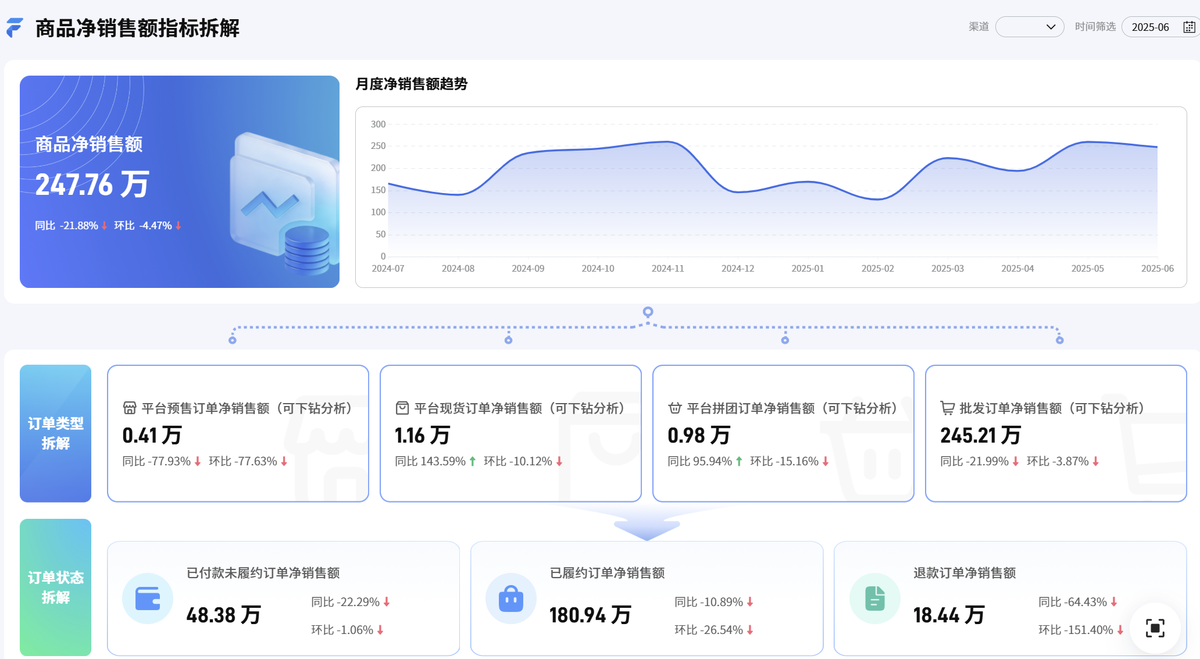The width and height of the screenshot is (1200, 659).
Task: Click 环比 -26.54% in fulfilled card
Action: (714, 630)
